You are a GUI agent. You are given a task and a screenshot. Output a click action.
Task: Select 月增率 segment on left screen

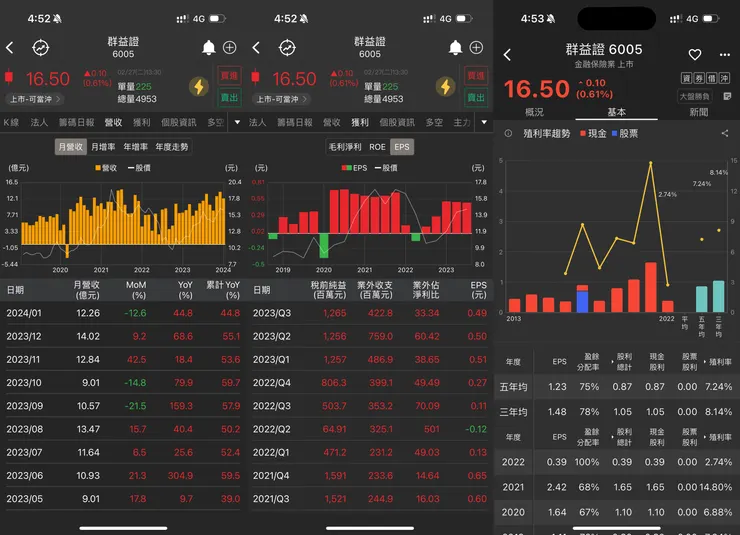pyautogui.click(x=103, y=147)
